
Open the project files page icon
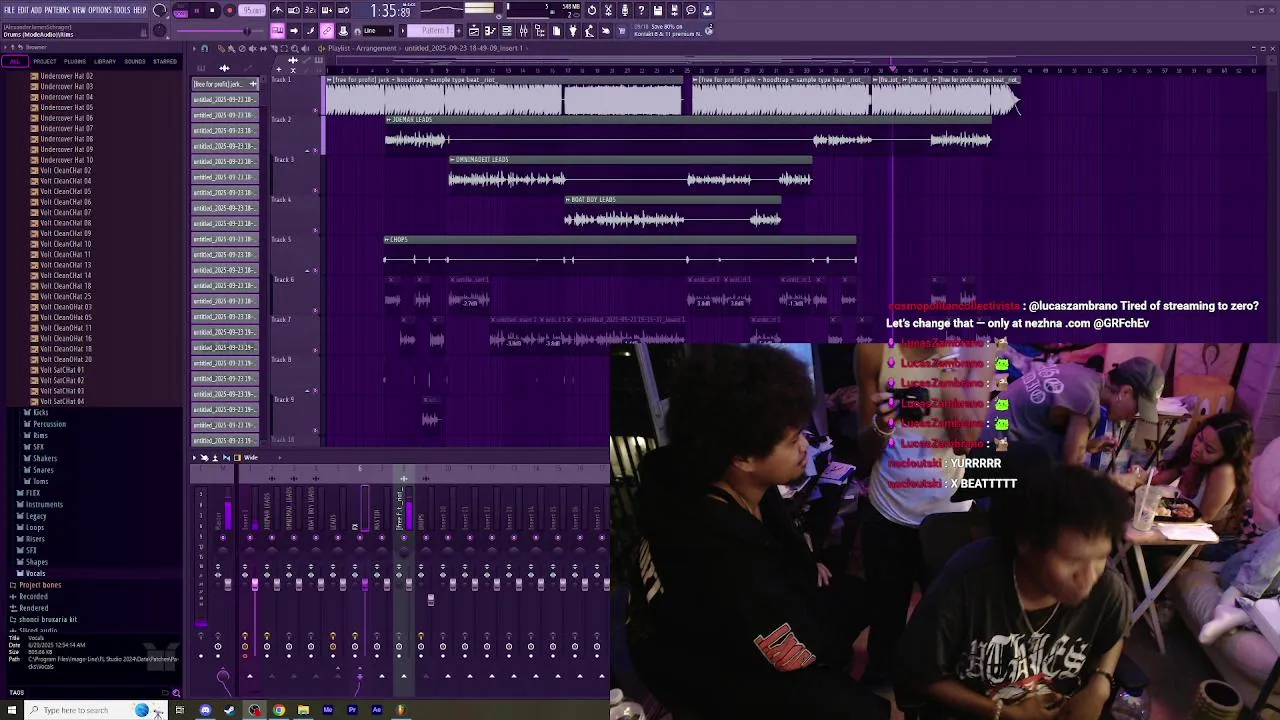point(556,31)
